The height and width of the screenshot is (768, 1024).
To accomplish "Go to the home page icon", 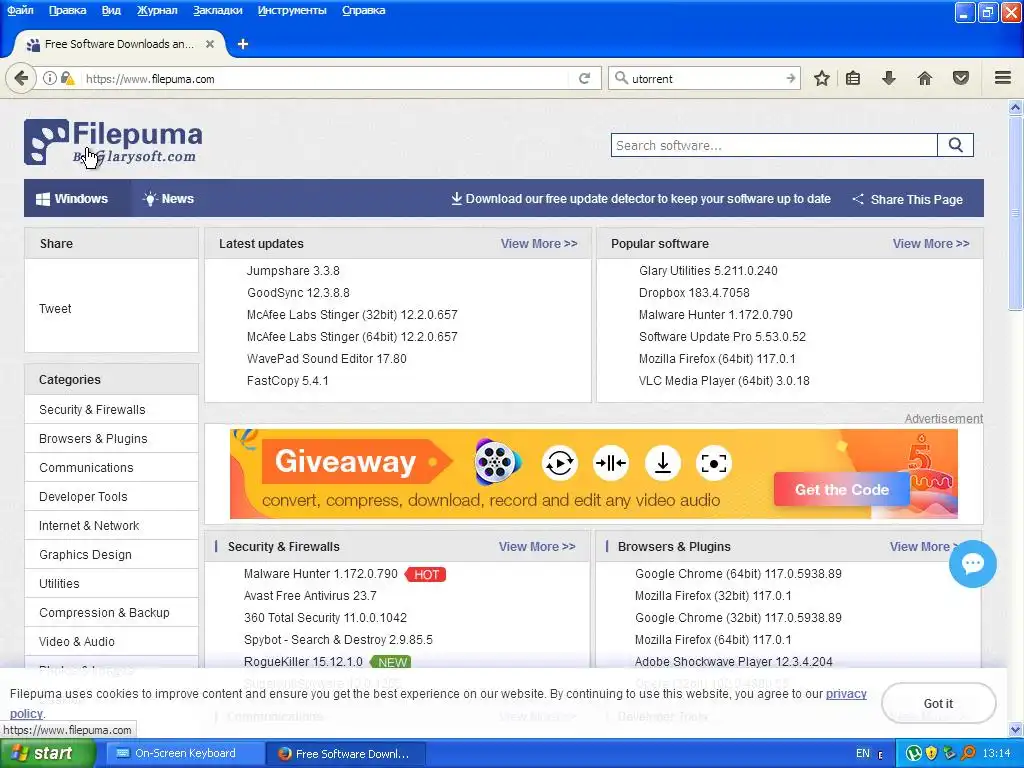I will [925, 78].
